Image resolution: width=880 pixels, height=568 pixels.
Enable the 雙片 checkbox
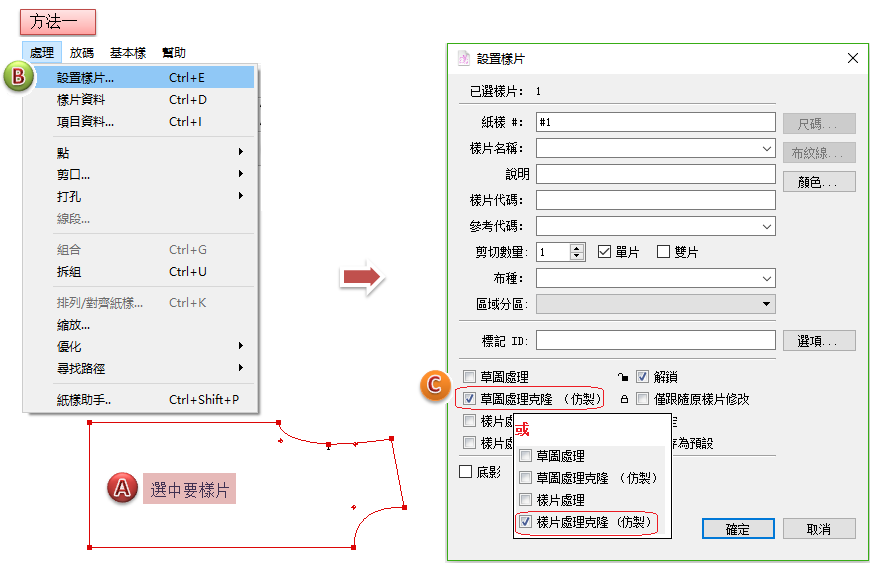[x=663, y=252]
